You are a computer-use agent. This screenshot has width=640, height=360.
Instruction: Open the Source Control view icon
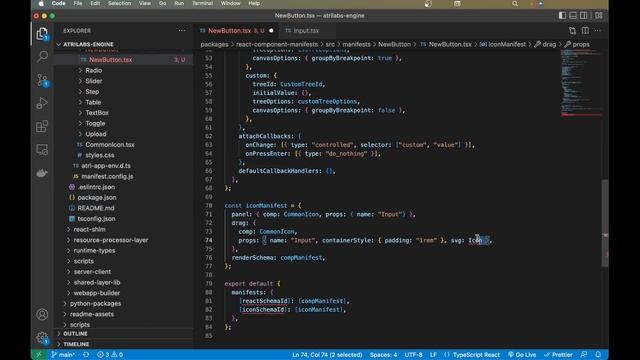[x=42, y=80]
